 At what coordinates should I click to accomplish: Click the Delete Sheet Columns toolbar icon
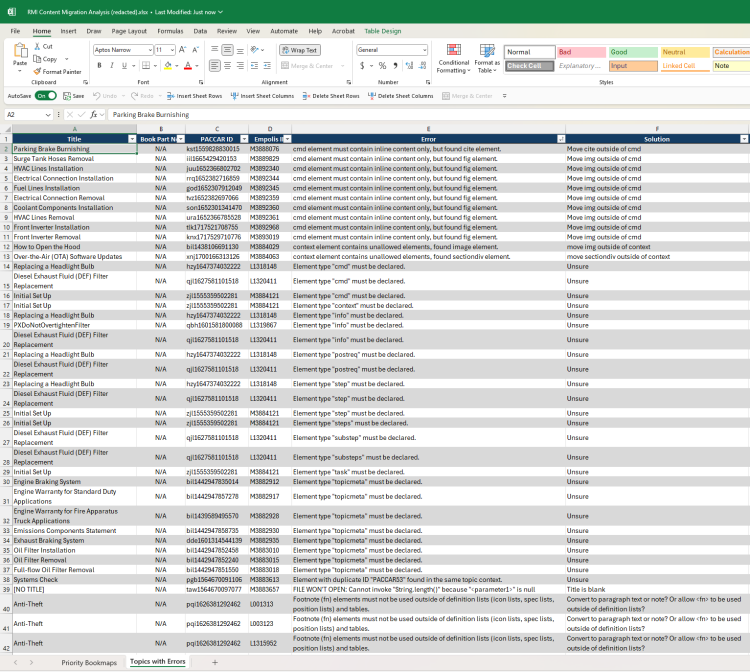[372, 96]
